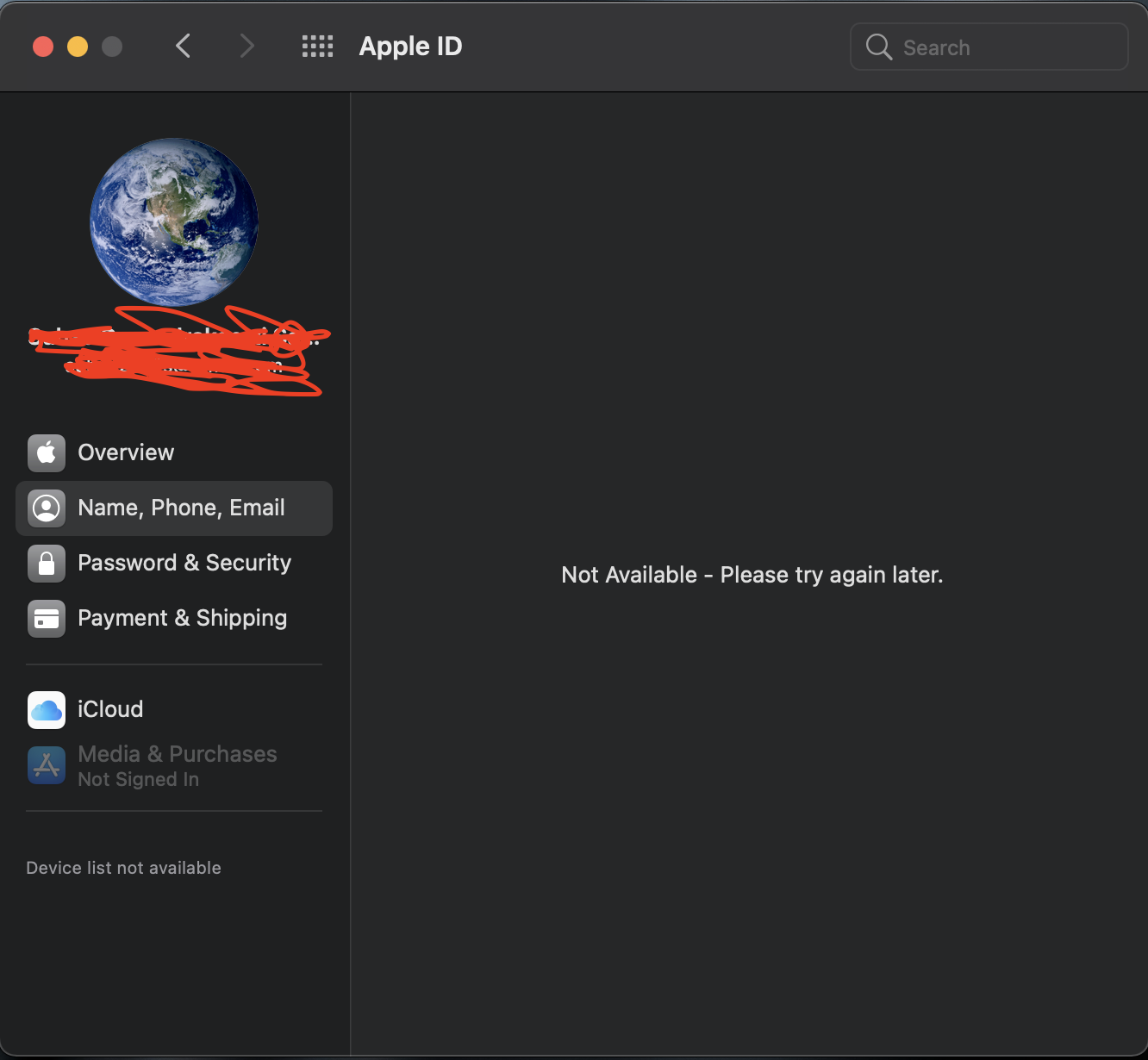Click the App Store Media & Purchases icon

47,765
